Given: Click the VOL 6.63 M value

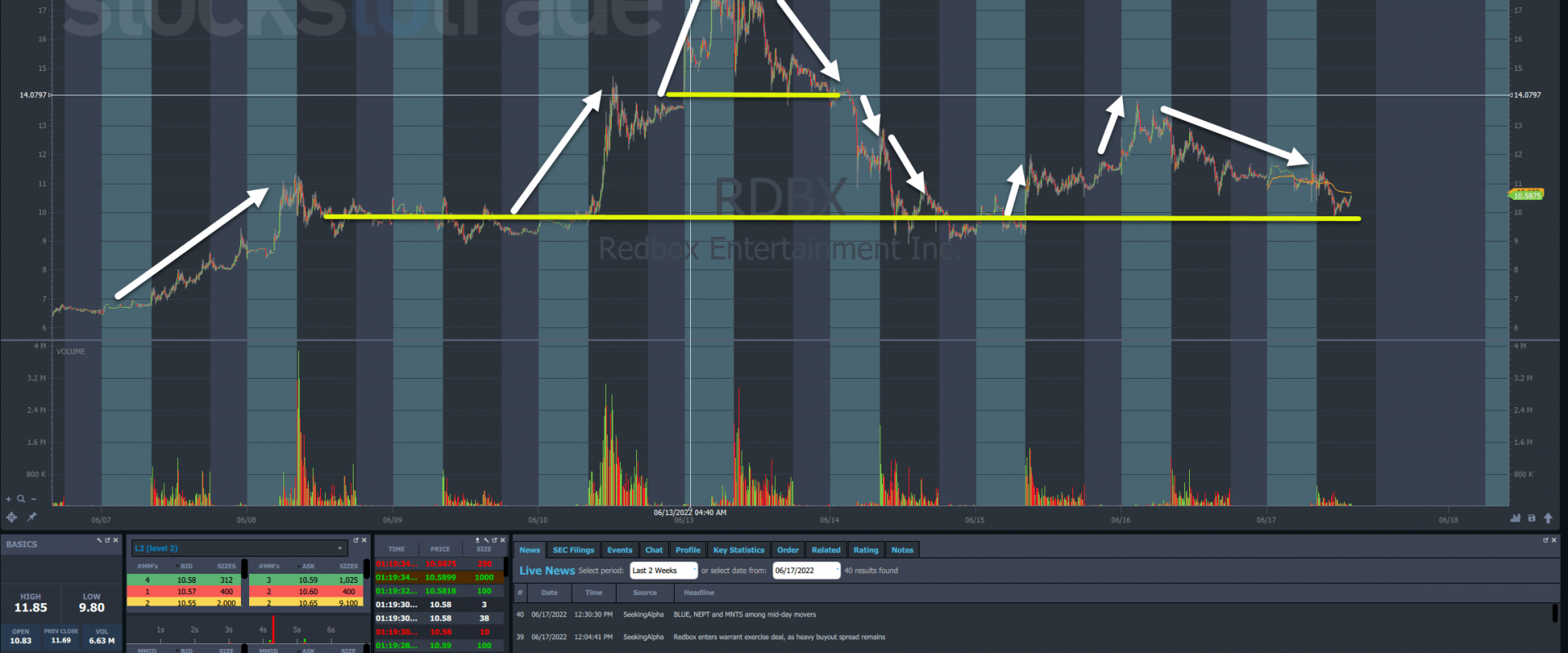Looking at the screenshot, I should coord(102,641).
